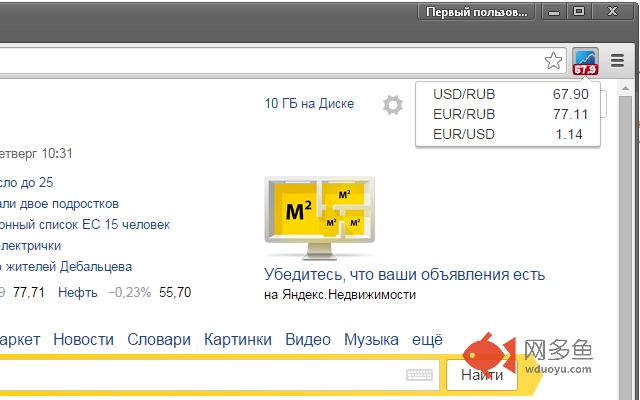Click the EUR/RUB rate row
Image resolution: width=640 pixels, height=400 pixels.
pos(510,114)
